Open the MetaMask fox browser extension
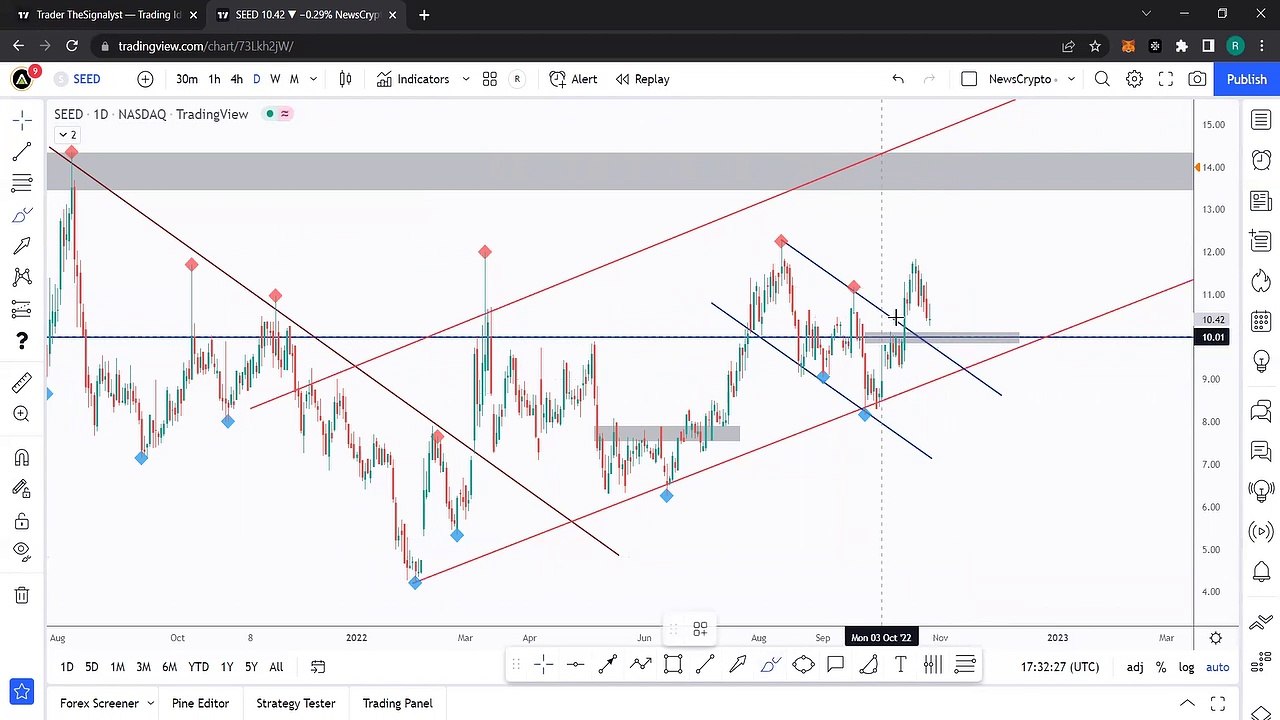 1128,46
